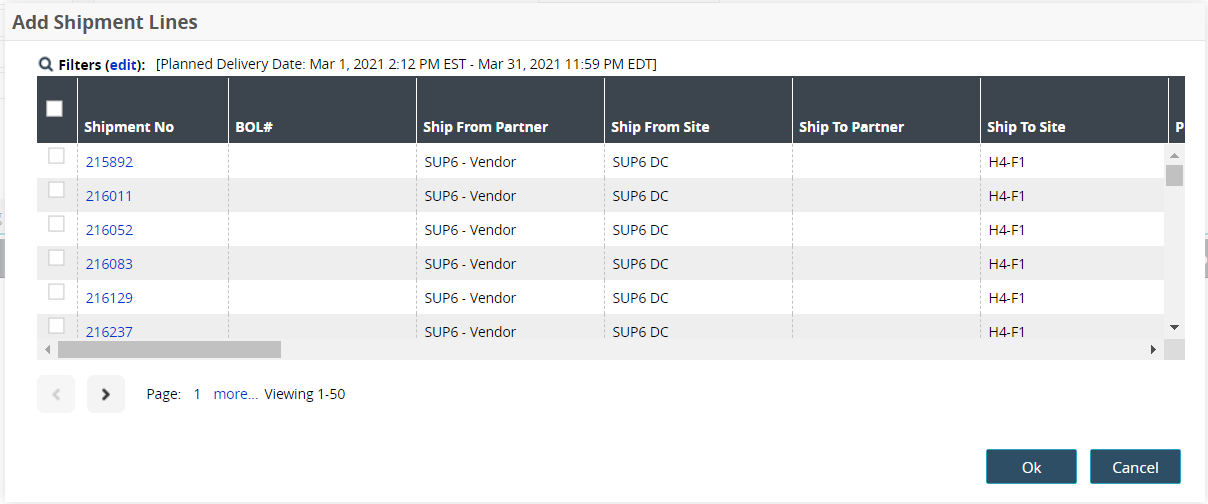
Task: Tick the row checkbox for 216129
Action: 57,292
